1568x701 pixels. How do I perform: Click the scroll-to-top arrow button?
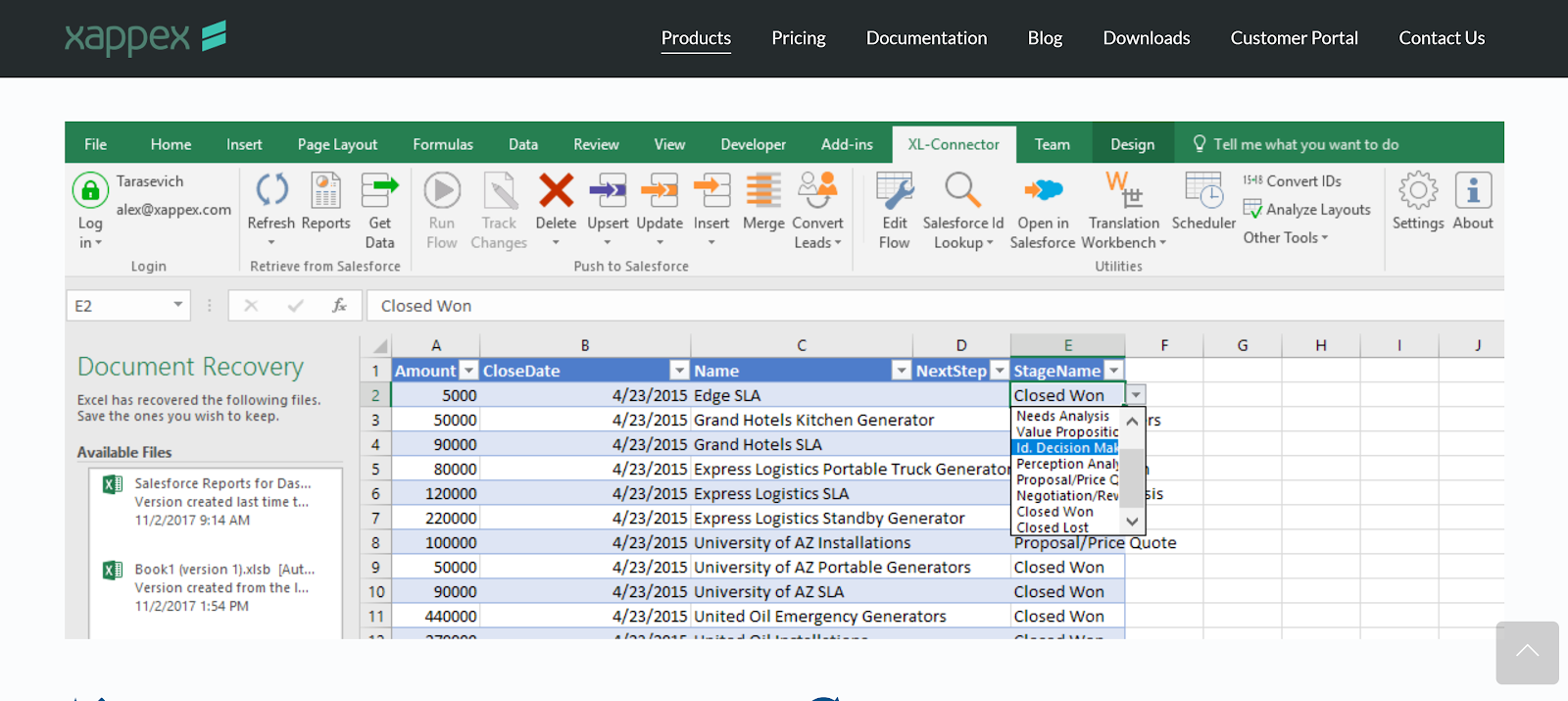1527,652
